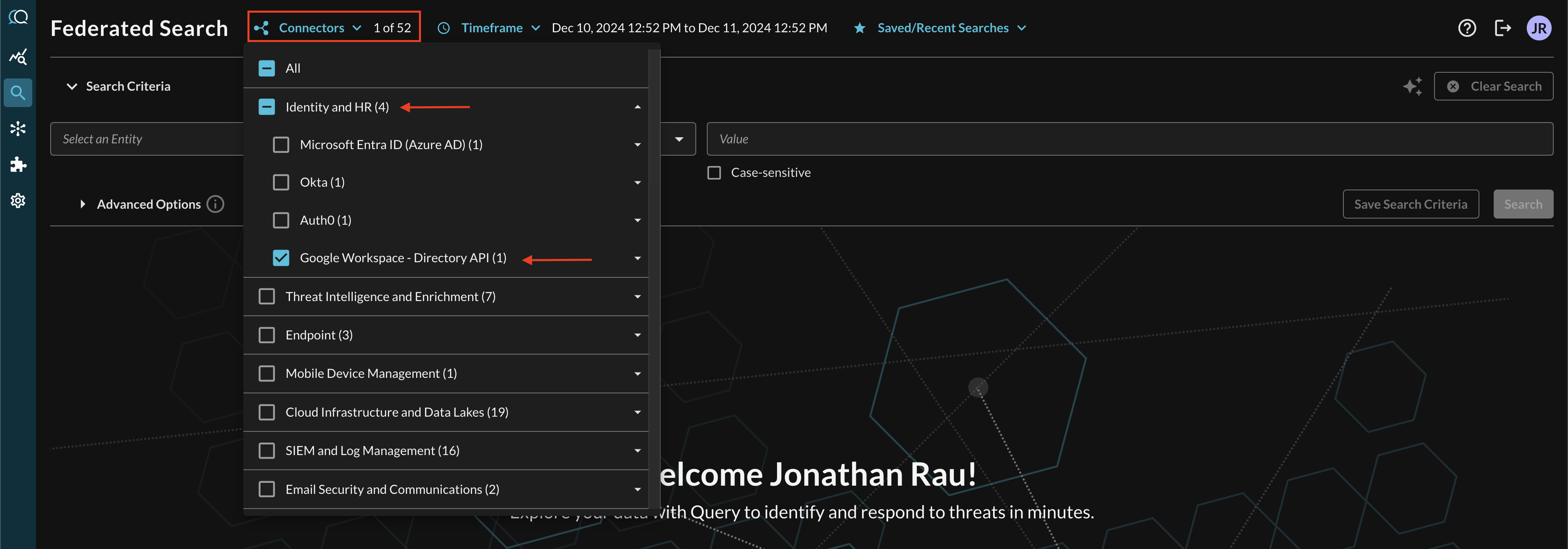Image resolution: width=1568 pixels, height=549 pixels.
Task: Uncheck Google Workspace - Directory API checkbox
Action: (x=281, y=258)
